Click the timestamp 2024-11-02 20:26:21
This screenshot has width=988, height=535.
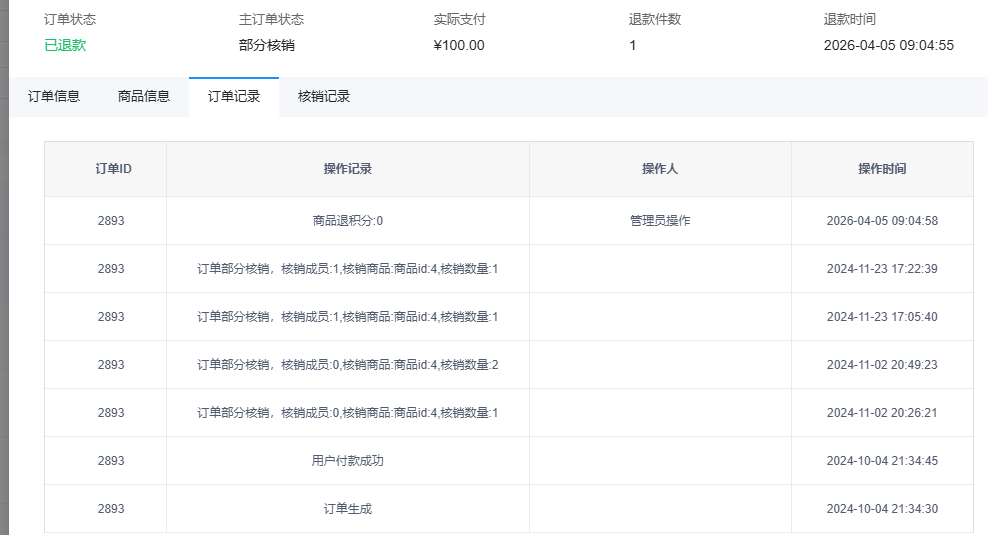[x=882, y=413]
